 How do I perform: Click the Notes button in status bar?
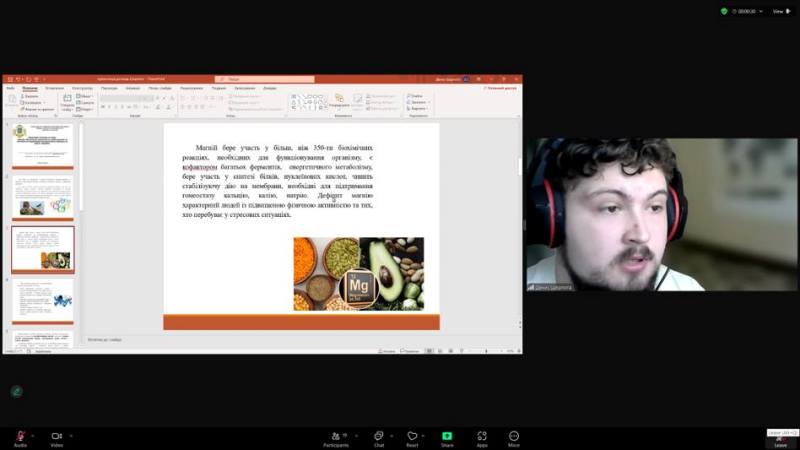point(387,351)
